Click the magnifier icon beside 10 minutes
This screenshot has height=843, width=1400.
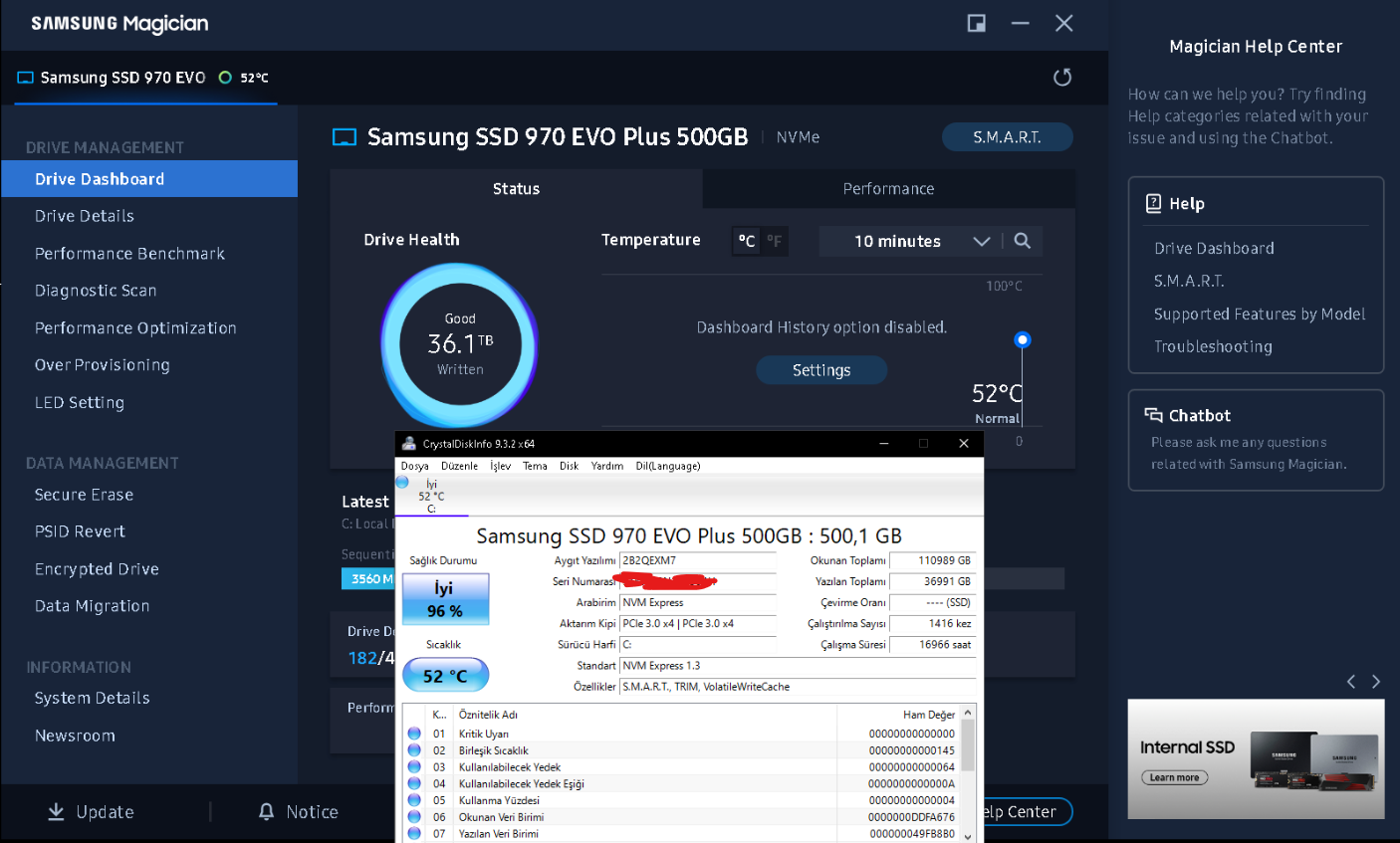click(1022, 241)
